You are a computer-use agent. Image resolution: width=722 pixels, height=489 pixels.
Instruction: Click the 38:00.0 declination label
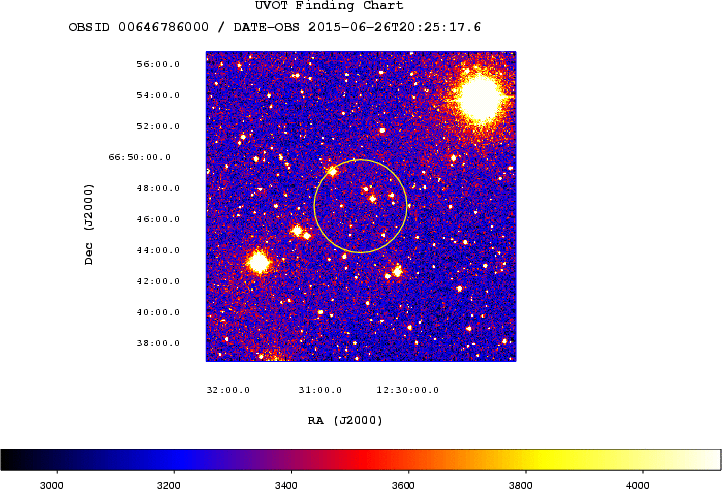(158, 343)
